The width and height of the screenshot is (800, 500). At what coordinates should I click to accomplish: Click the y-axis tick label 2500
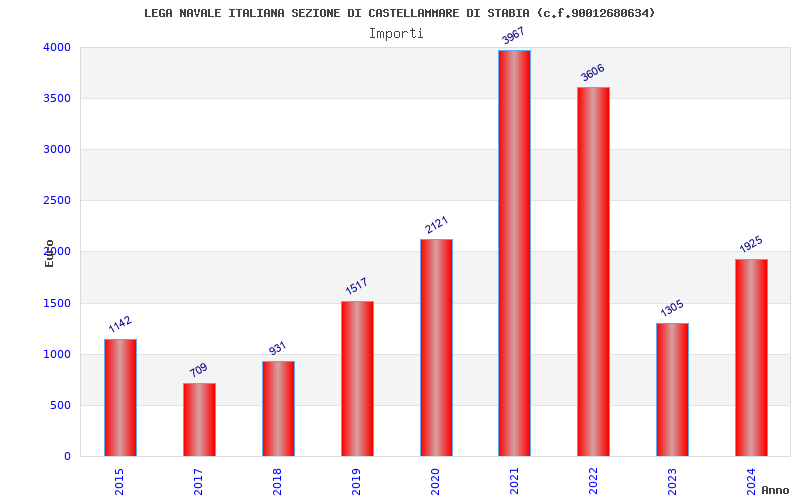(x=57, y=201)
